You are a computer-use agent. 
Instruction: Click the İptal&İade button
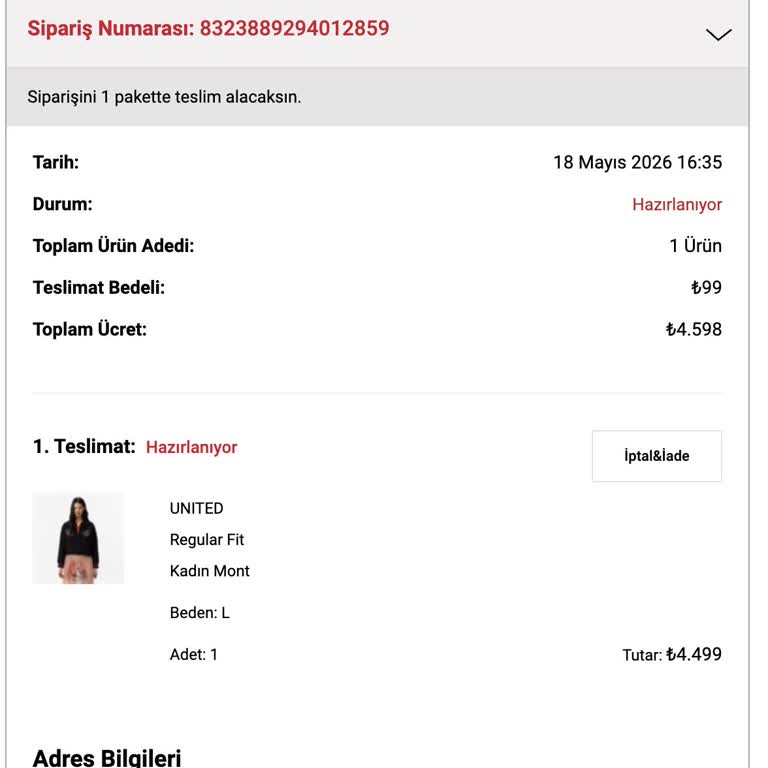point(656,456)
